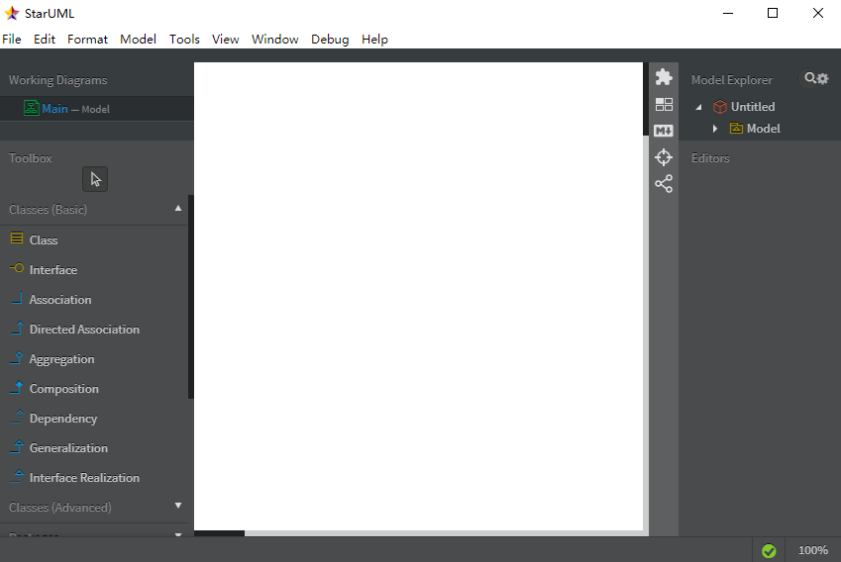Click the Toolbox vertical scrollbar
This screenshot has width=841, height=562.
click(190, 297)
